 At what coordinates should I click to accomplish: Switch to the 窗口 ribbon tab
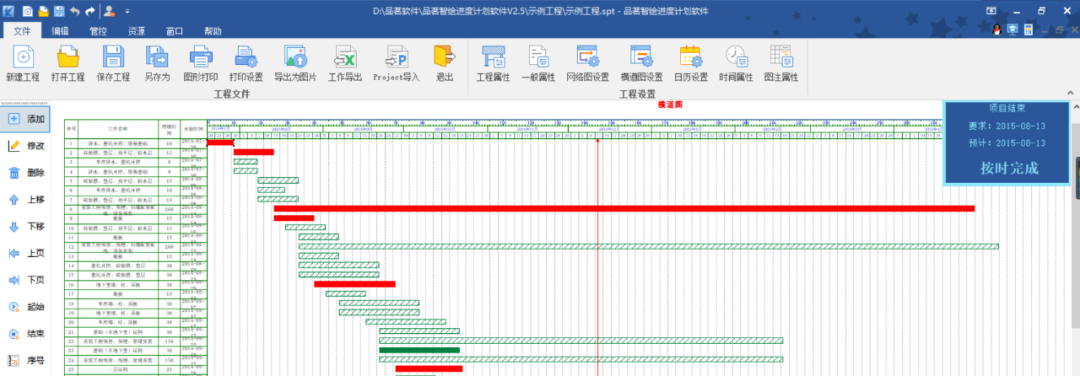174,31
